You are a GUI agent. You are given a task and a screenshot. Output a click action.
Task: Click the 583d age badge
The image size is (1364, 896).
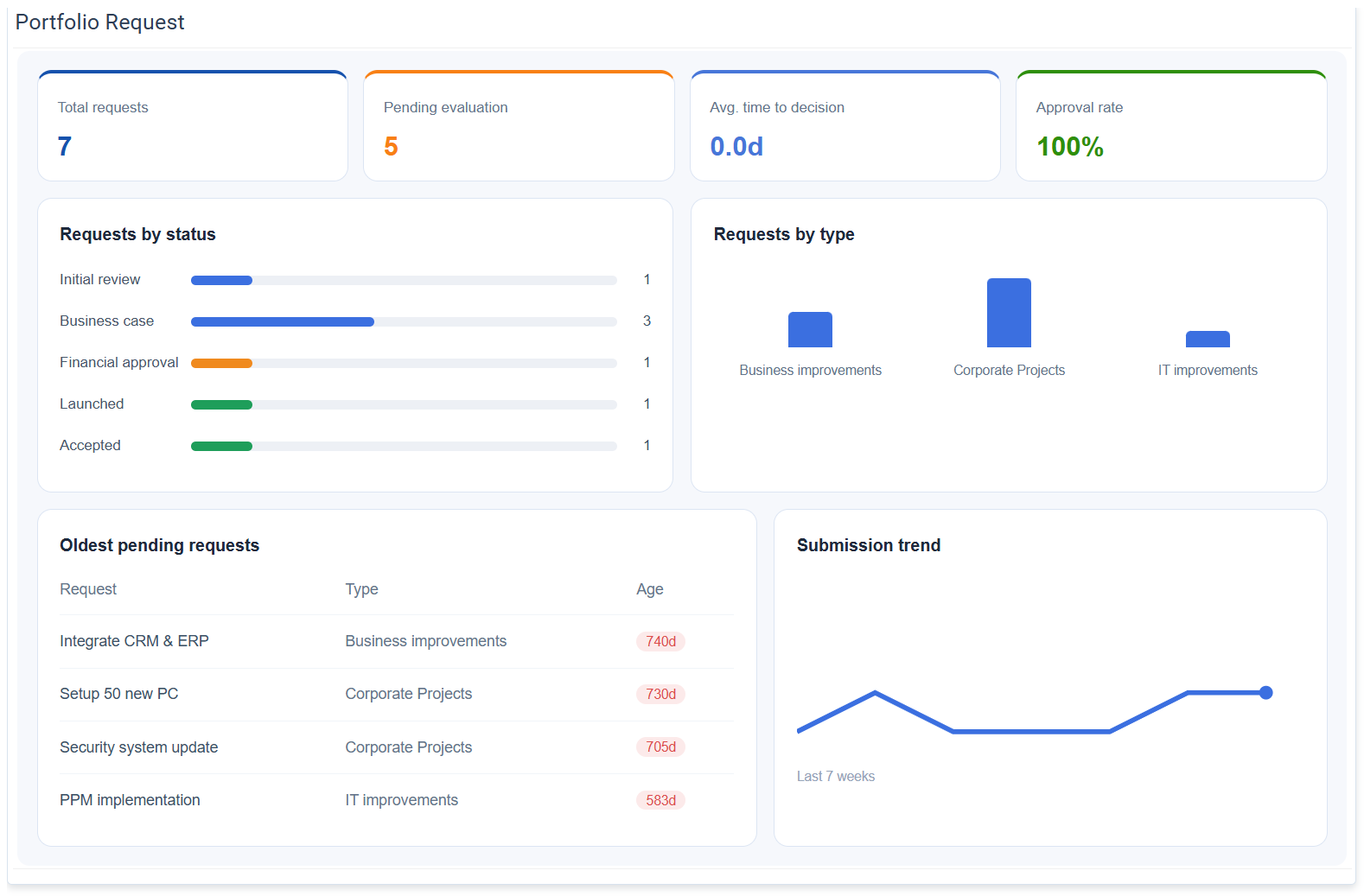click(x=660, y=800)
